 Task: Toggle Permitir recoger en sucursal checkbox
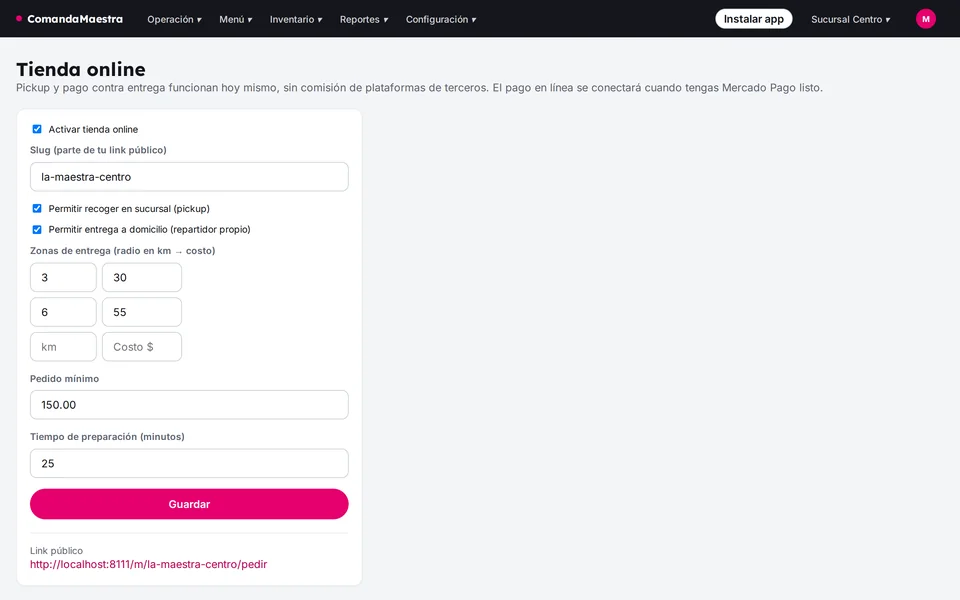tap(37, 209)
